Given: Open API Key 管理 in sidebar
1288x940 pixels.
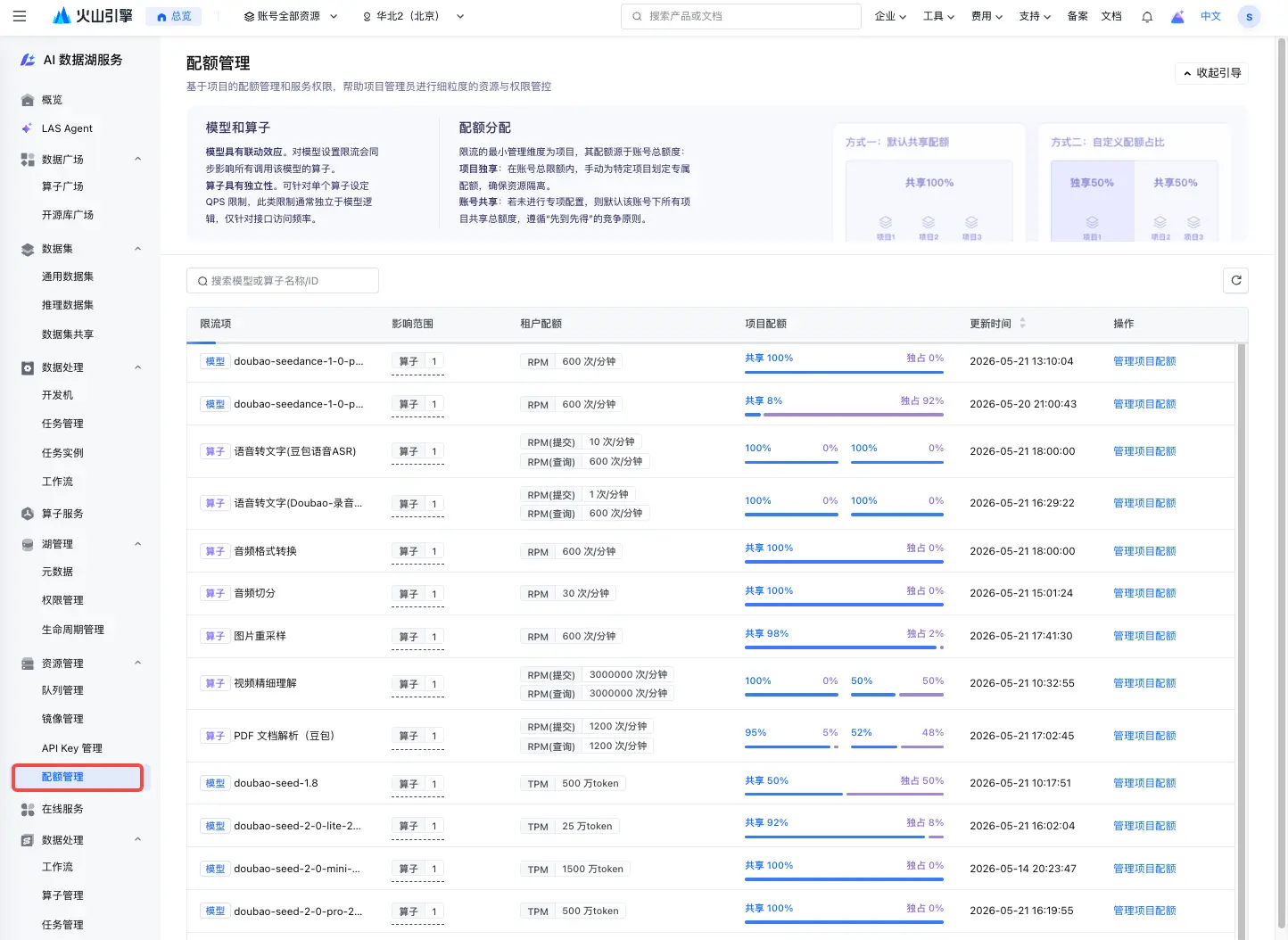Looking at the screenshot, I should click(72, 748).
